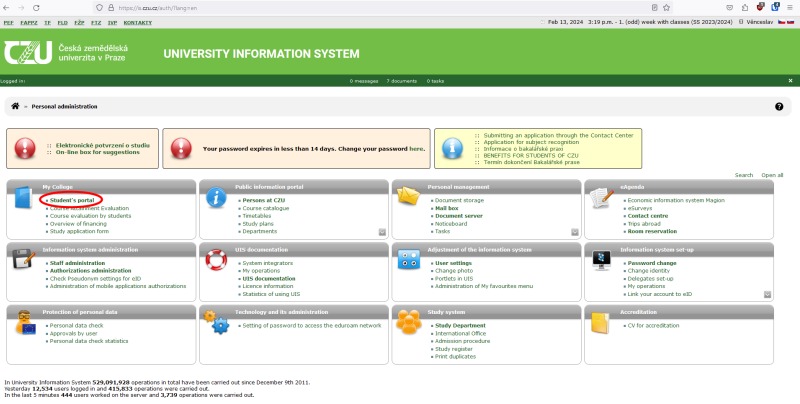Open the KONTAKTY top menu item
Viewport: 800px width, 404px height.
click(x=138, y=22)
